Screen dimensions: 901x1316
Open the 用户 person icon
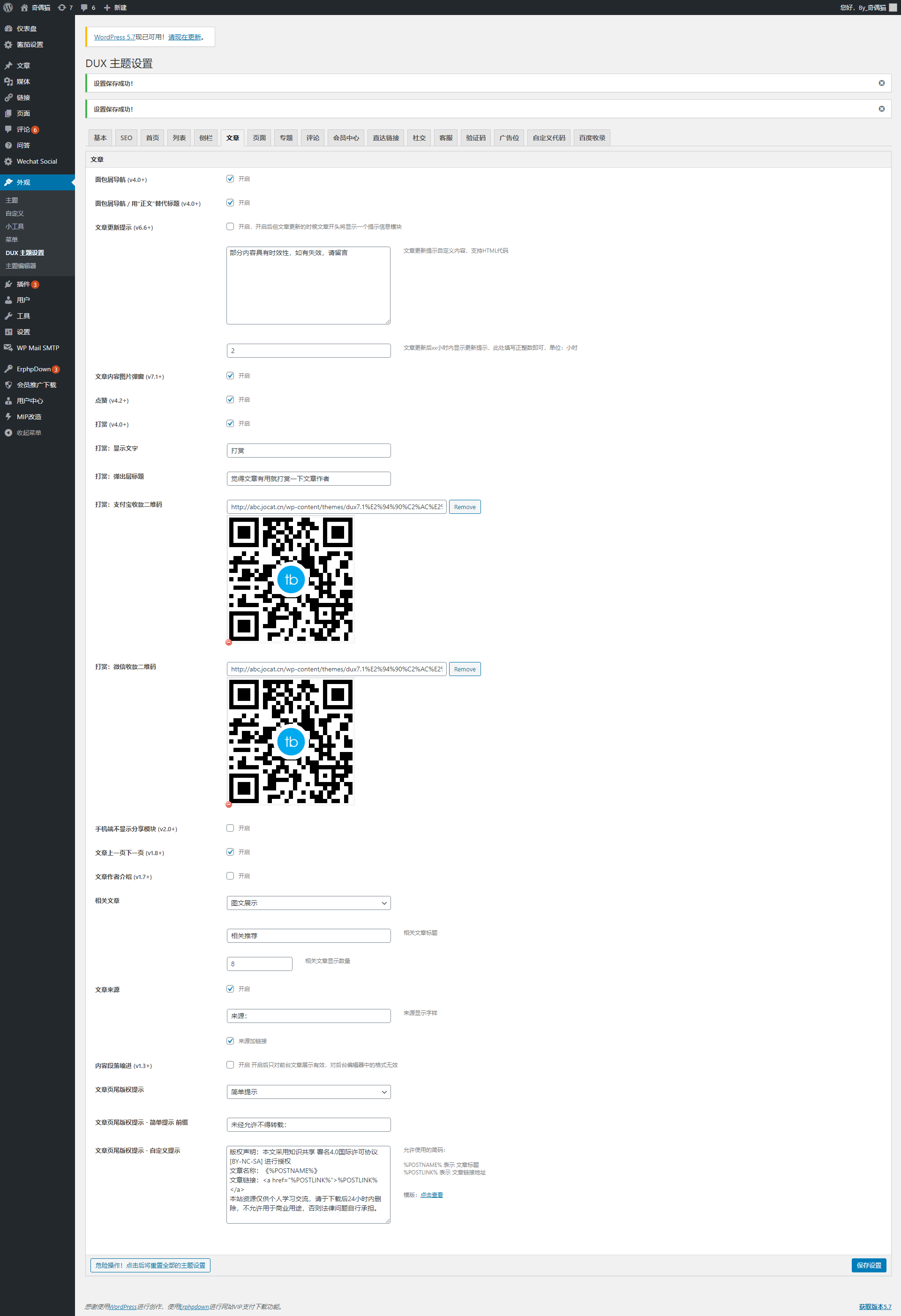8,300
